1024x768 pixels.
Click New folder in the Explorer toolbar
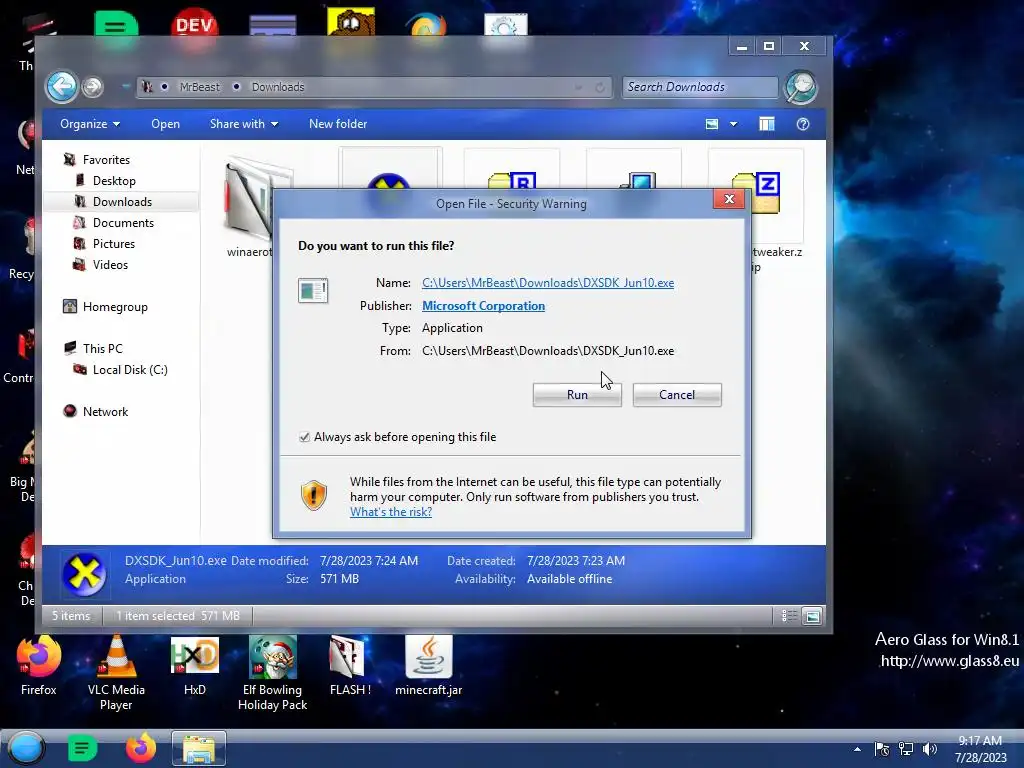[338, 124]
